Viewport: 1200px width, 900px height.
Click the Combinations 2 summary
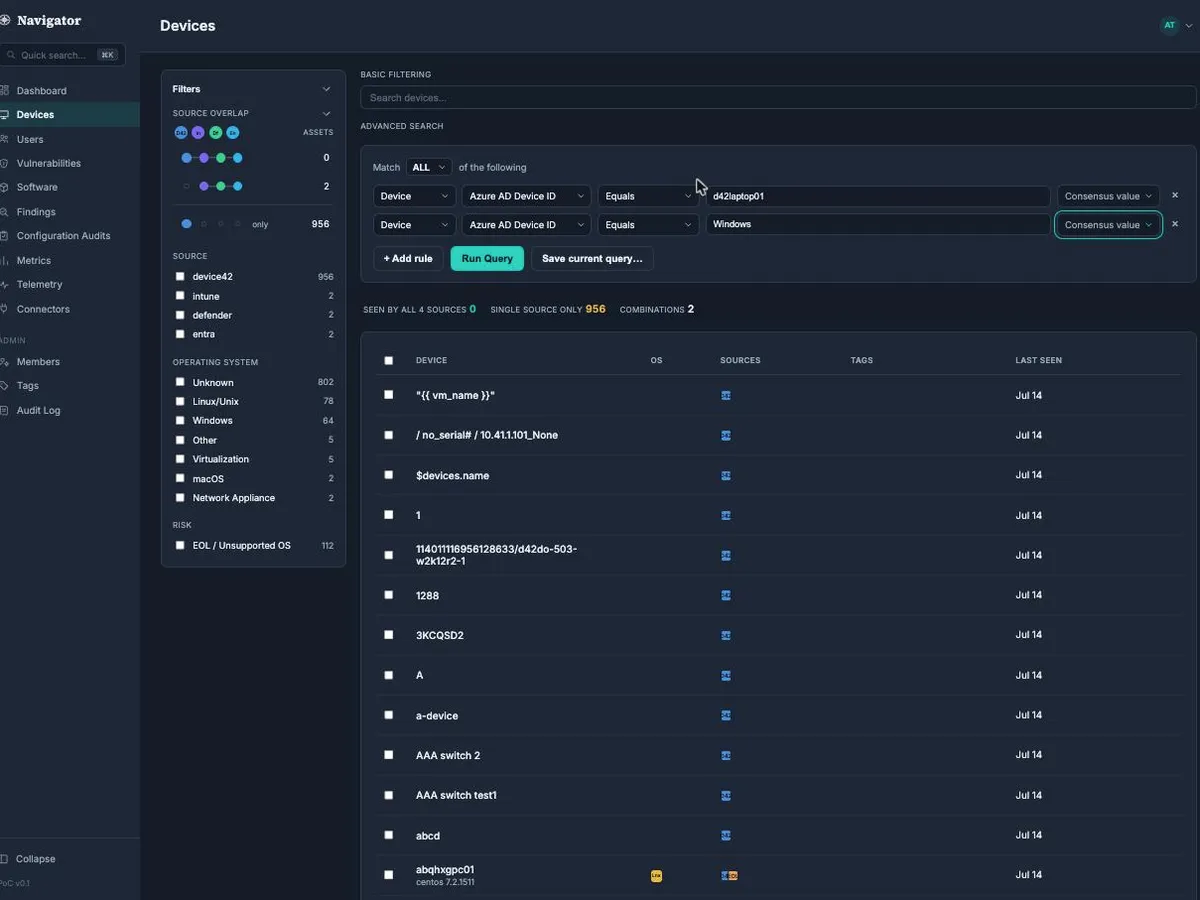point(657,309)
